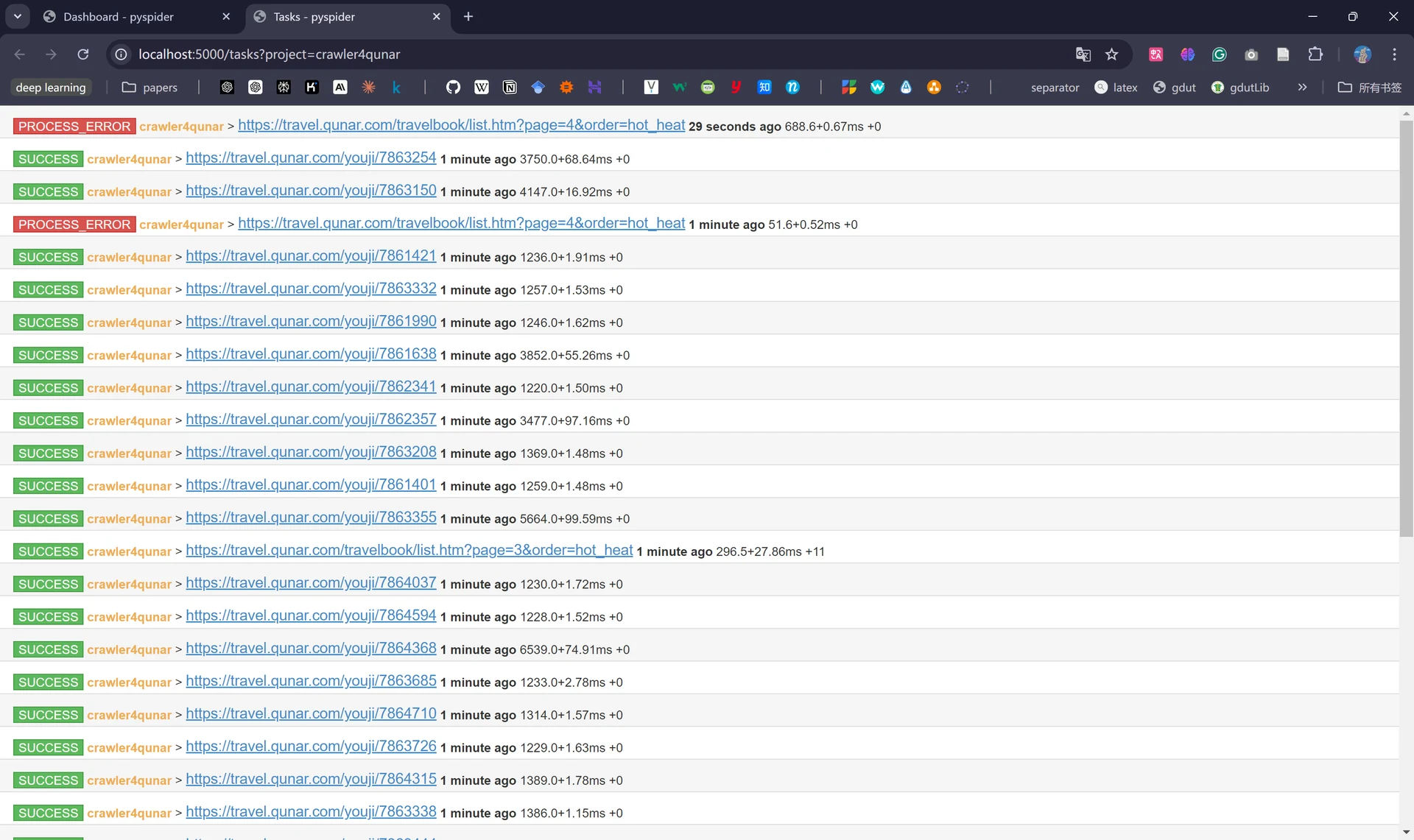
Task: Open the deep learning bookmark
Action: pos(51,87)
